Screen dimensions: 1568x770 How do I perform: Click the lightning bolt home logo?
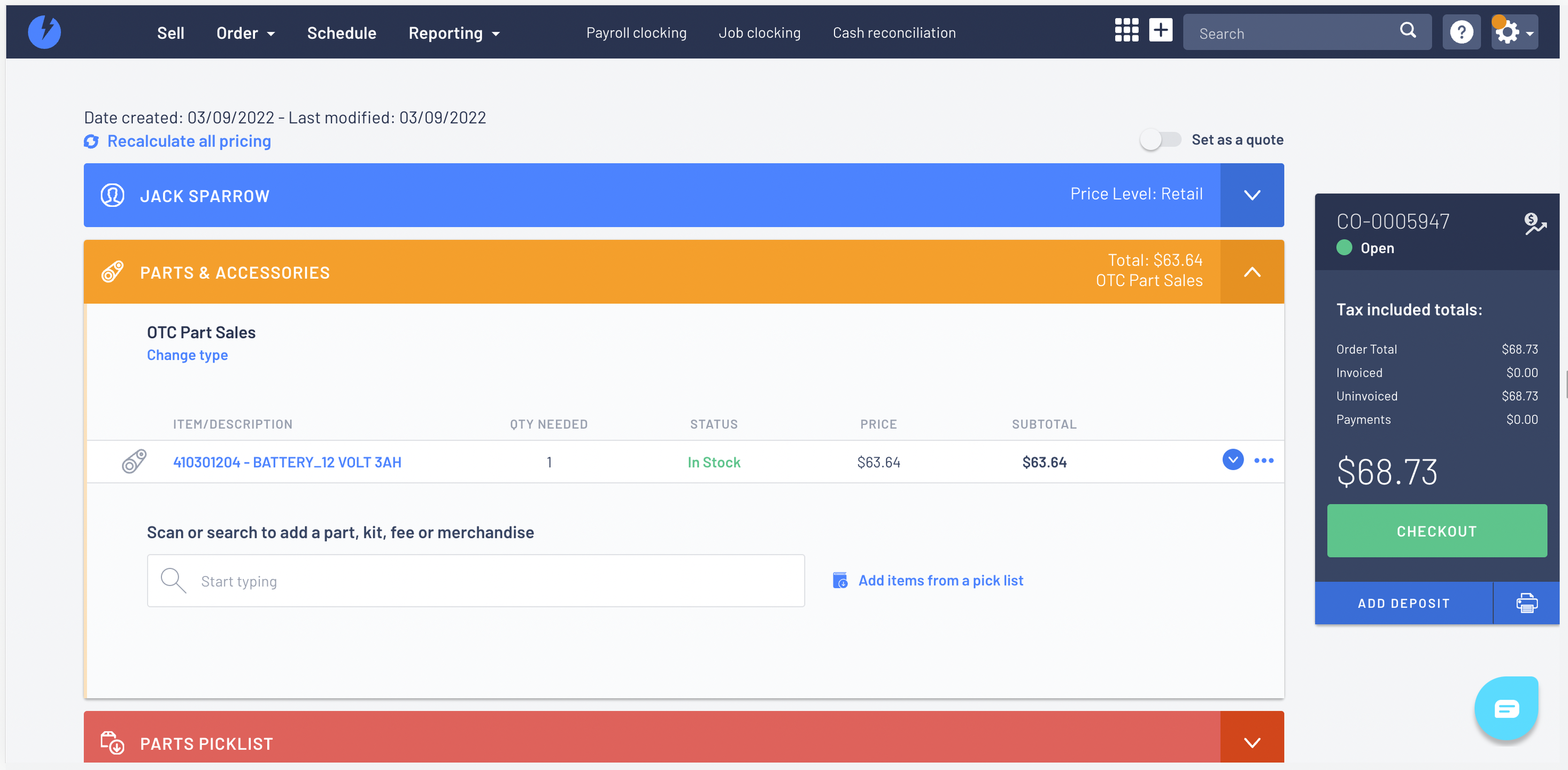pyautogui.click(x=44, y=32)
